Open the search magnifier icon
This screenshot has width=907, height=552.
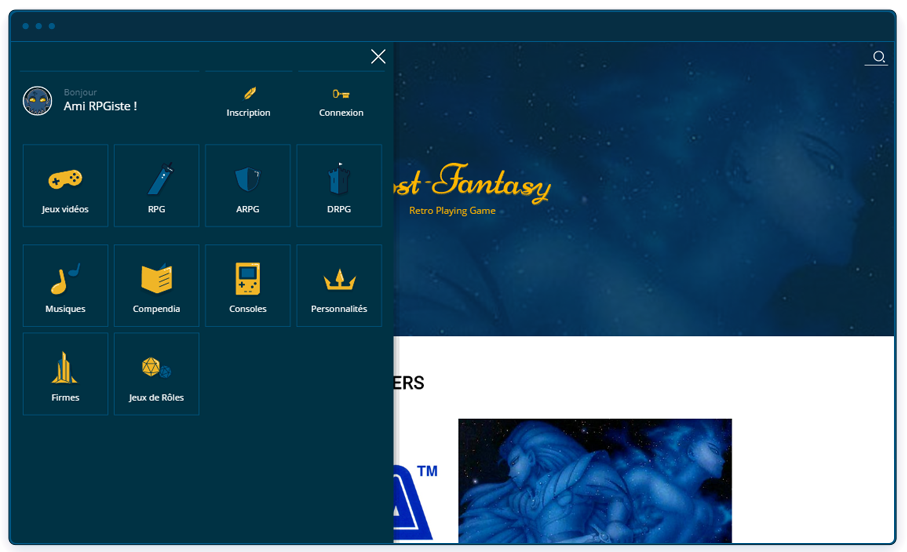click(x=878, y=57)
